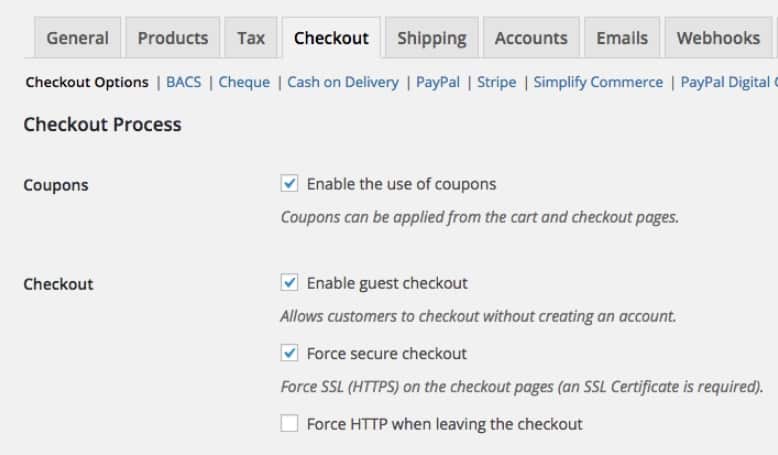The image size is (778, 455).
Task: Open the Cheque payment settings link
Action: [x=244, y=82]
